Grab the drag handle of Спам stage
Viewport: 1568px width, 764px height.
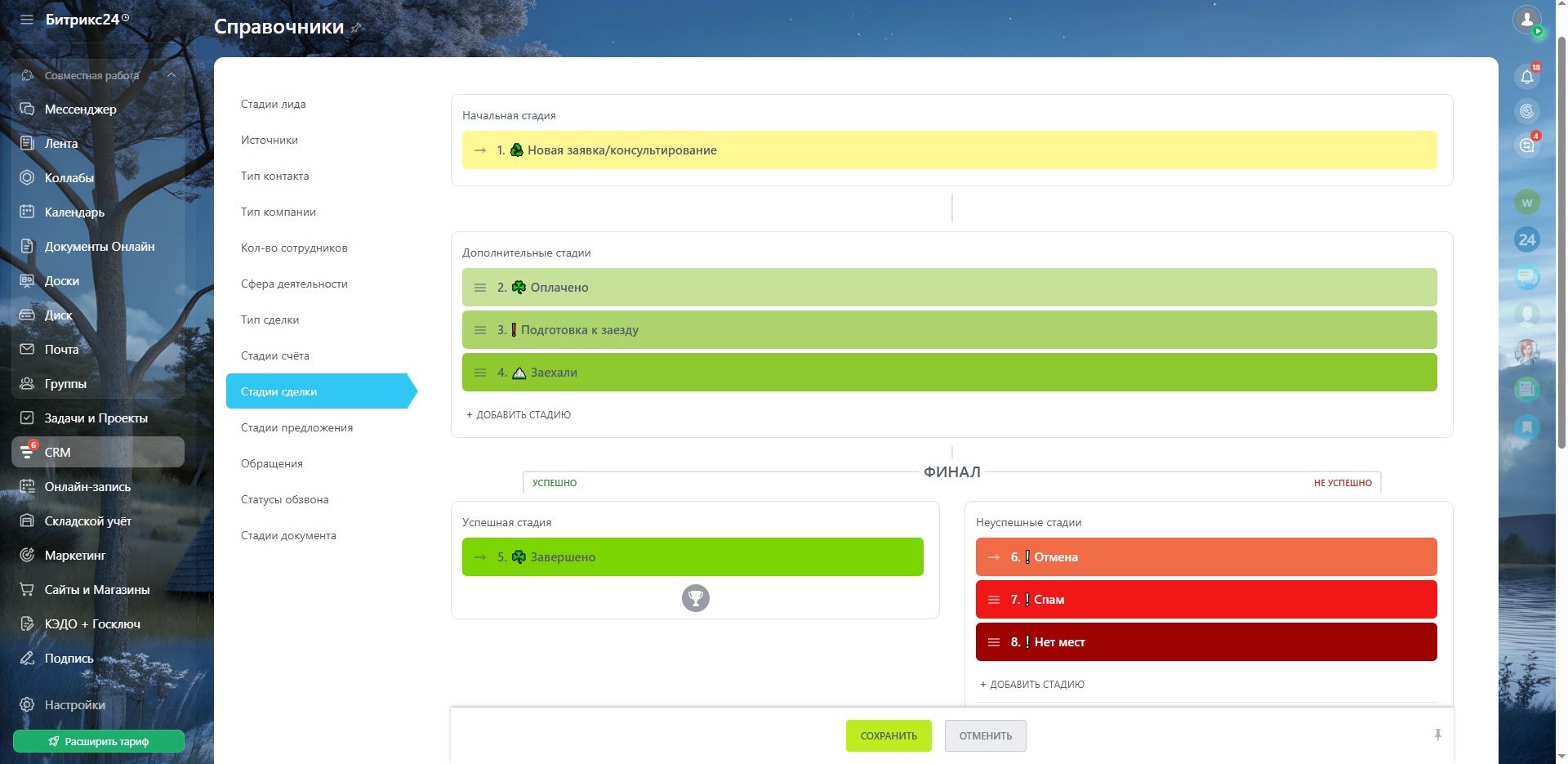[x=994, y=600]
